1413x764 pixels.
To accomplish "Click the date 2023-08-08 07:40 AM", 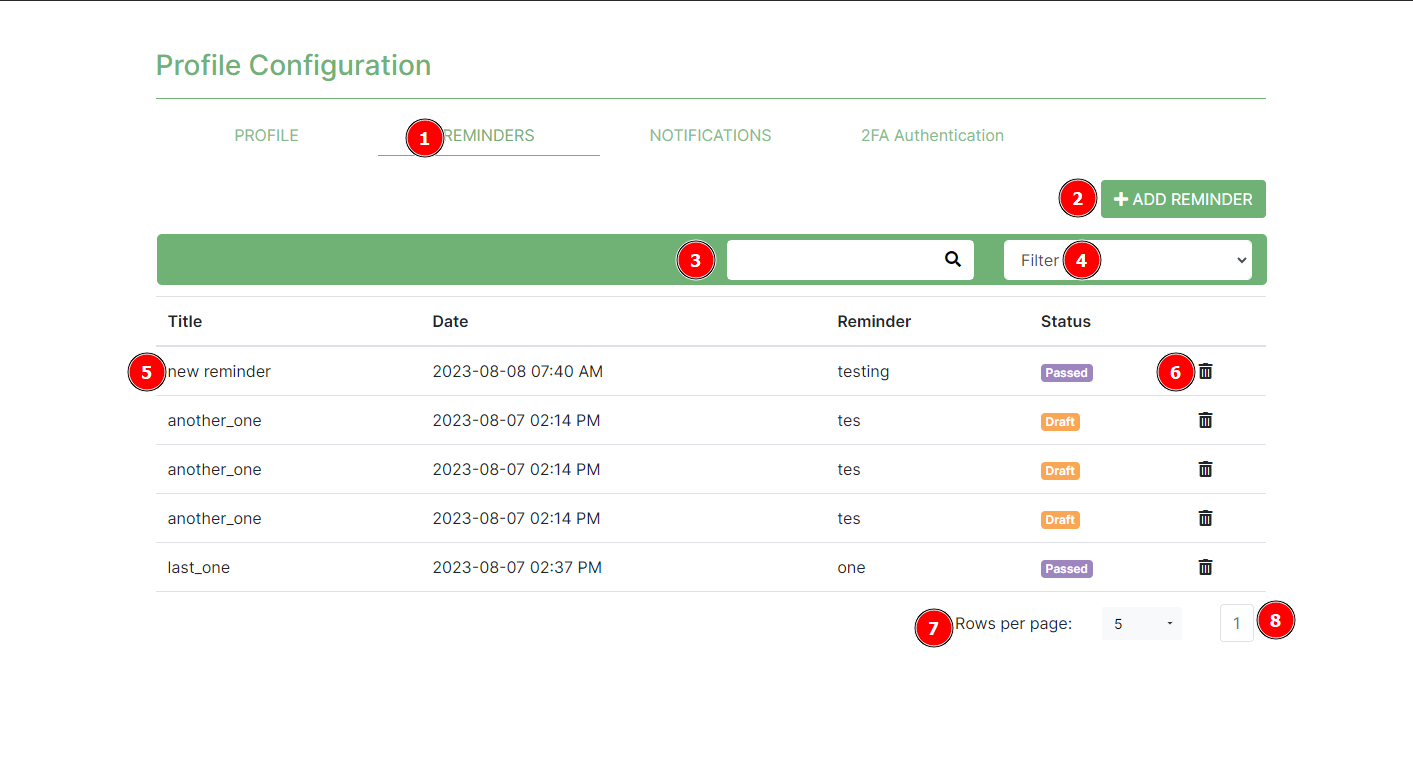I will (x=518, y=371).
